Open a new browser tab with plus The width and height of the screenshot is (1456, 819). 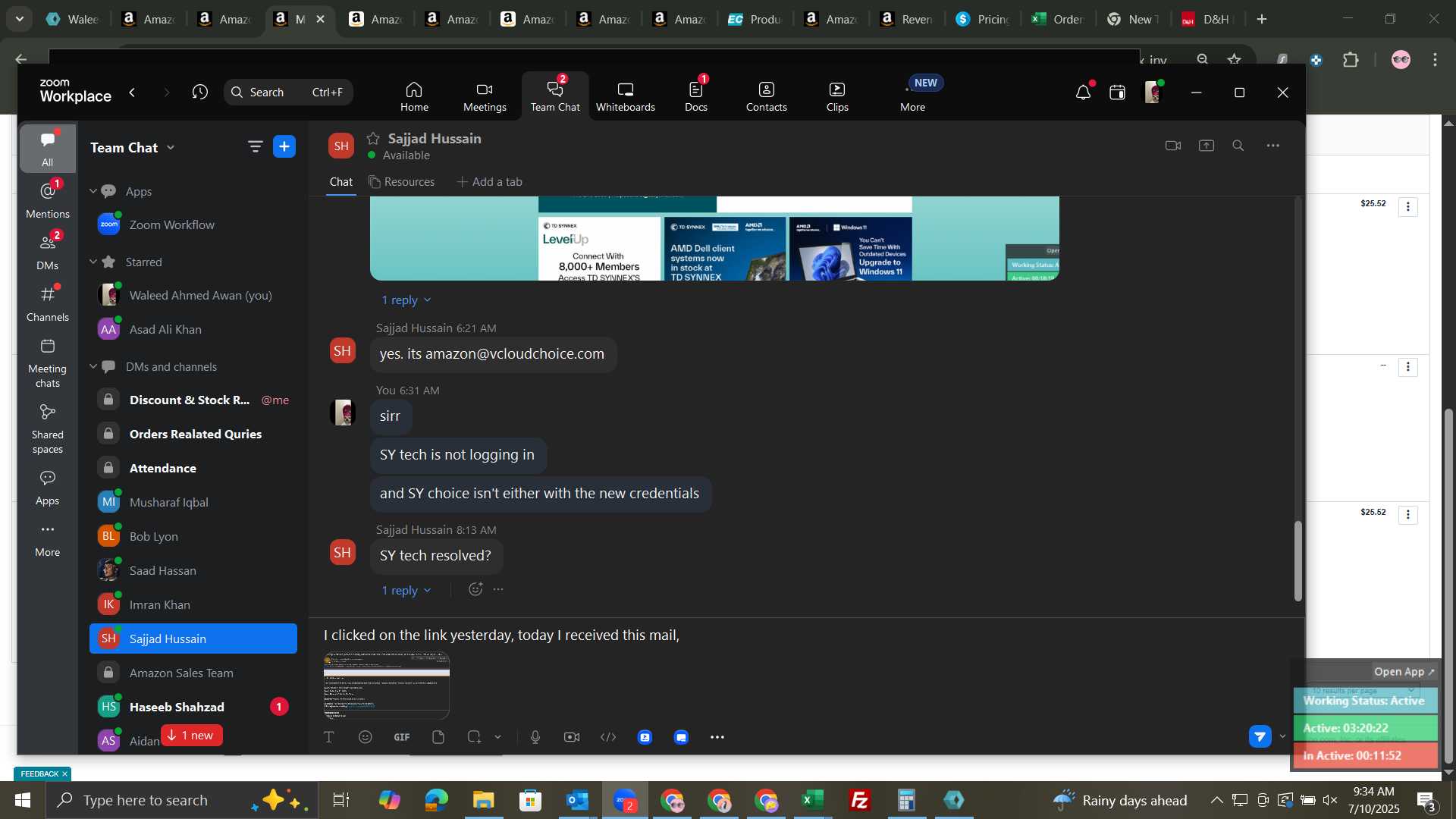click(x=1262, y=19)
